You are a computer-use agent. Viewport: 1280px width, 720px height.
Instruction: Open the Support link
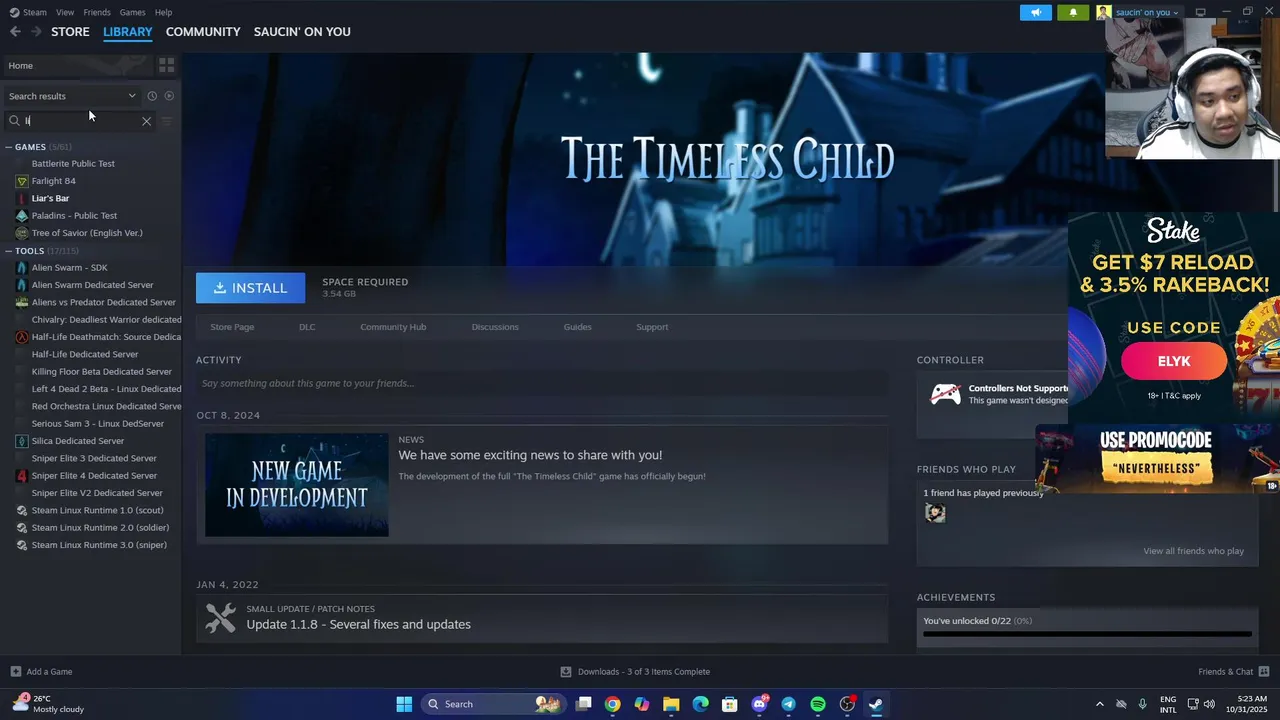pos(652,327)
